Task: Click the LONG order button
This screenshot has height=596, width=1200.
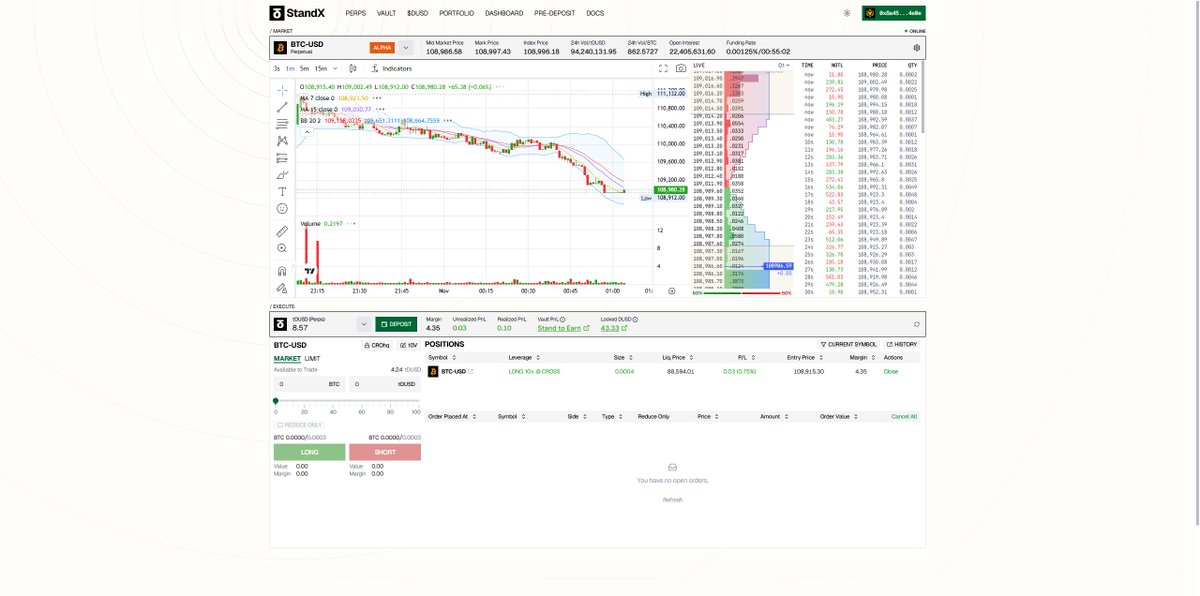Action: (x=309, y=452)
